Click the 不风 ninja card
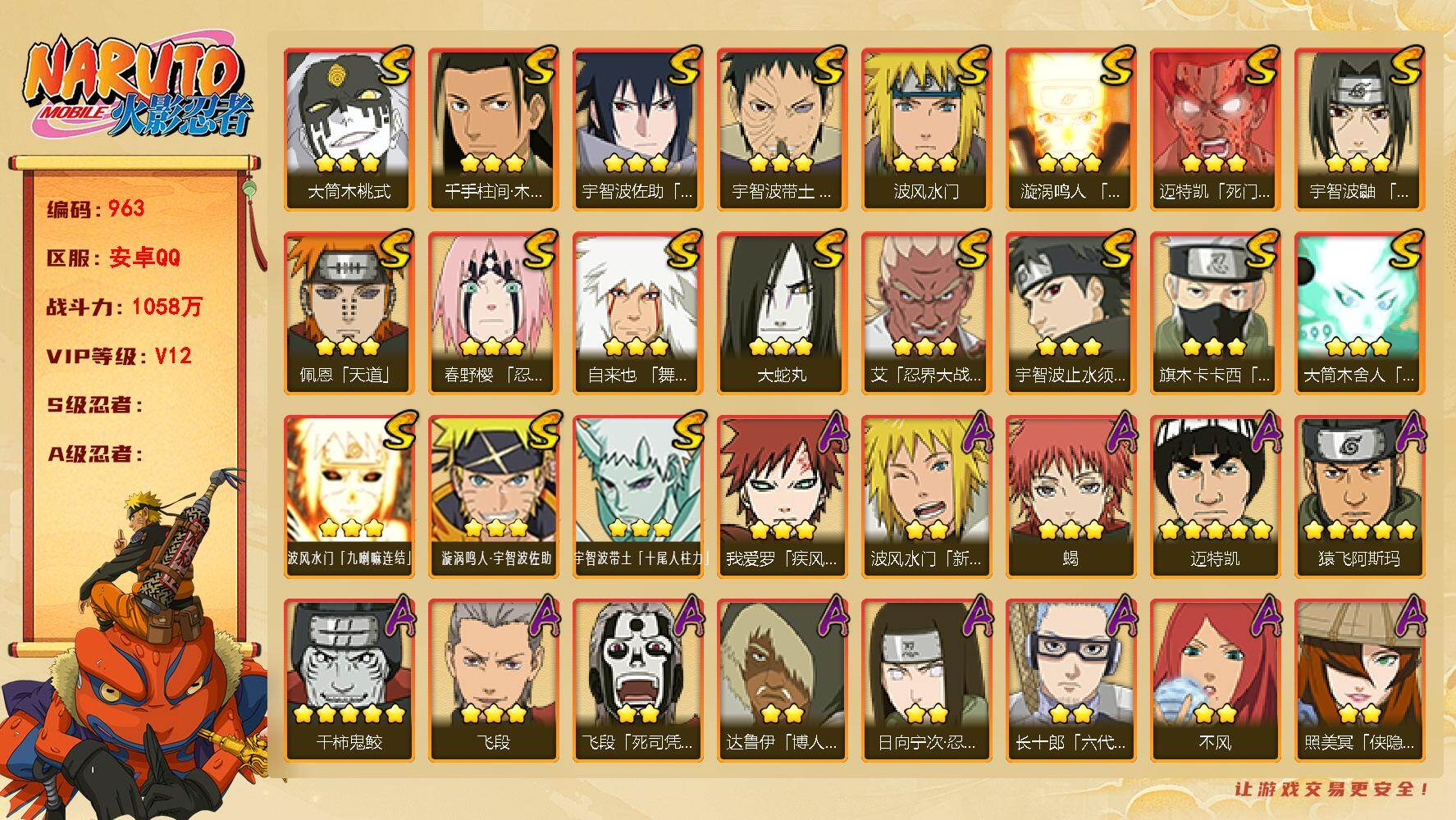 point(1216,681)
